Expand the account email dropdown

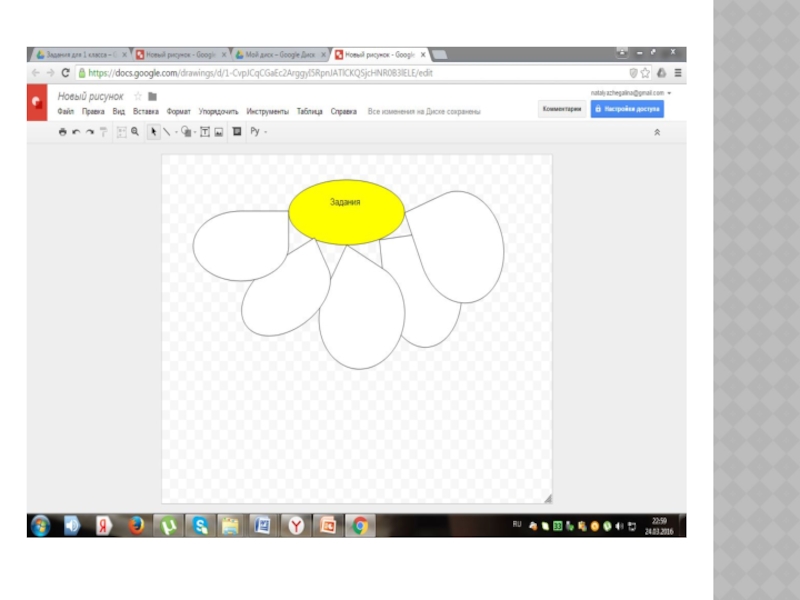point(669,93)
